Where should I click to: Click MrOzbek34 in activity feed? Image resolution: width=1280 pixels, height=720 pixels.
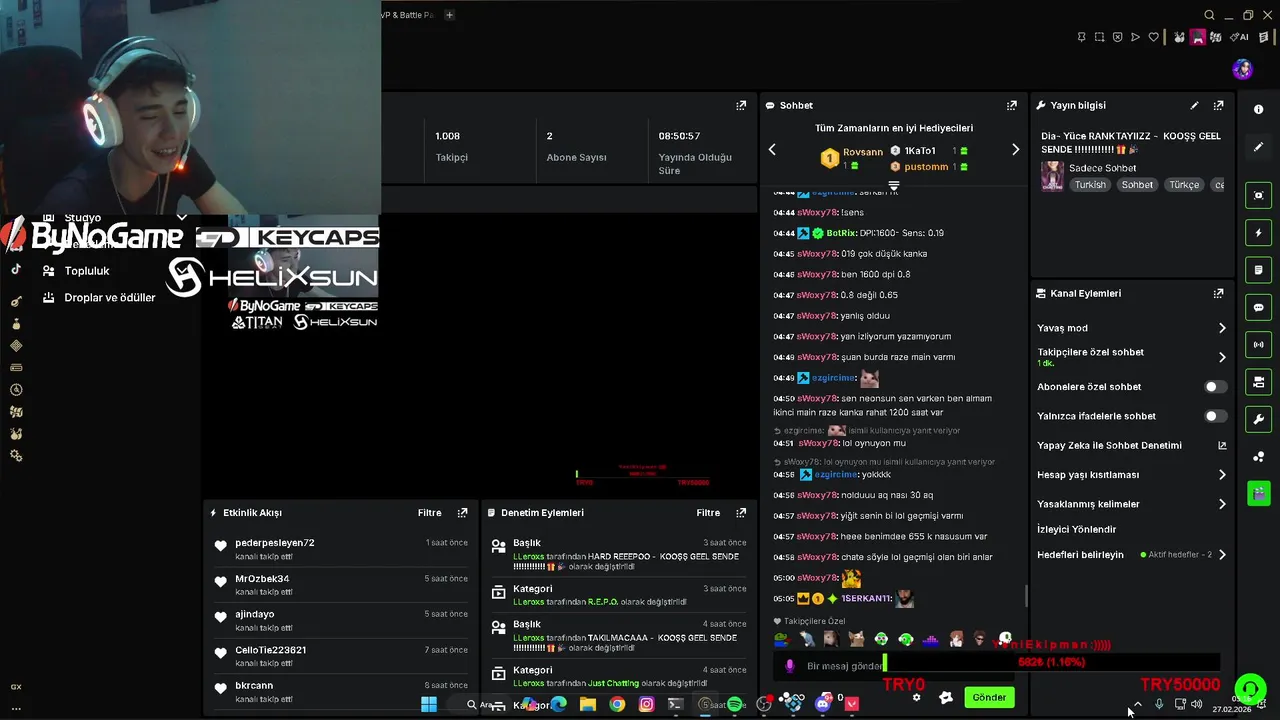pyautogui.click(x=262, y=579)
